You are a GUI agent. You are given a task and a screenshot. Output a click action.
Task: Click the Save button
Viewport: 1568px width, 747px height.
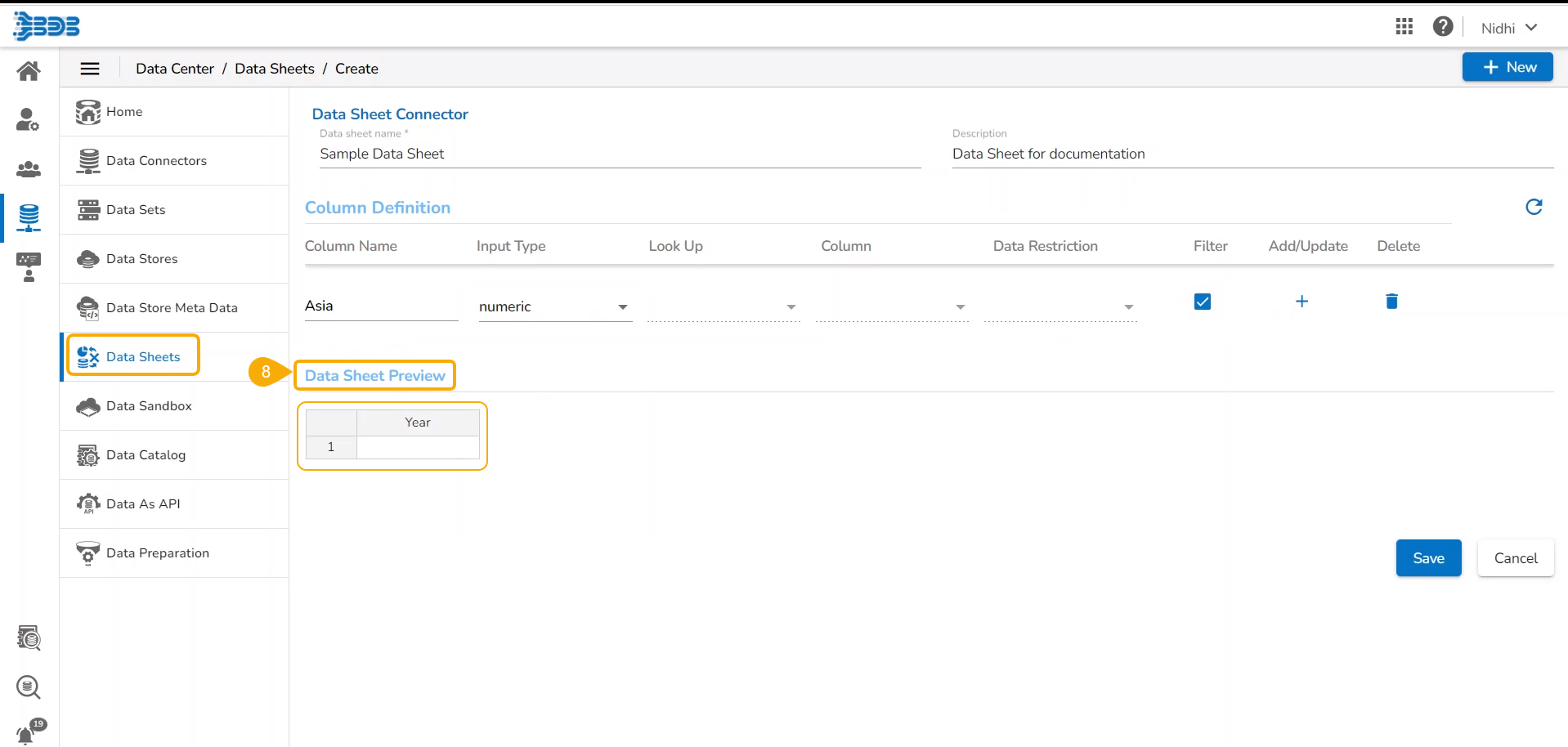click(1427, 558)
